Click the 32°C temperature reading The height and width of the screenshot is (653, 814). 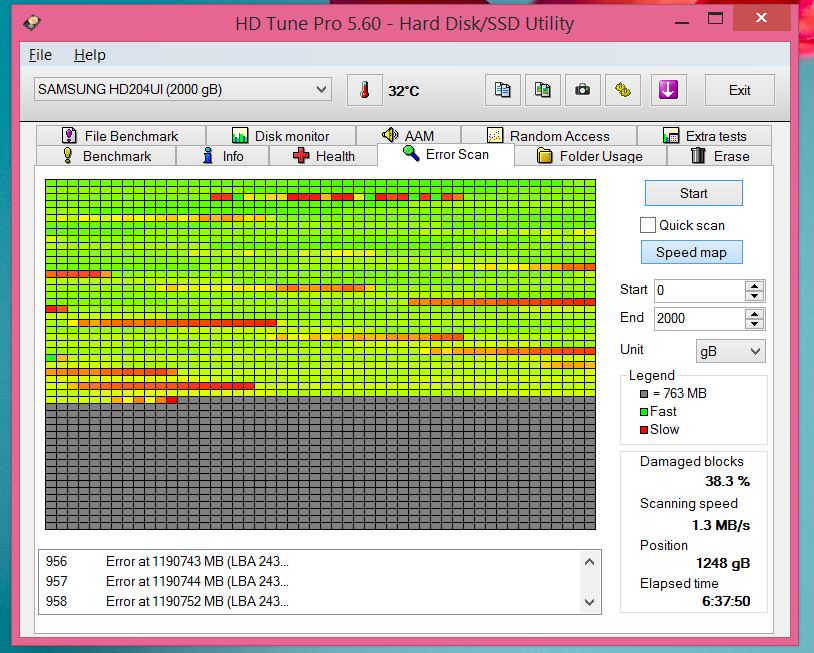pyautogui.click(x=403, y=91)
